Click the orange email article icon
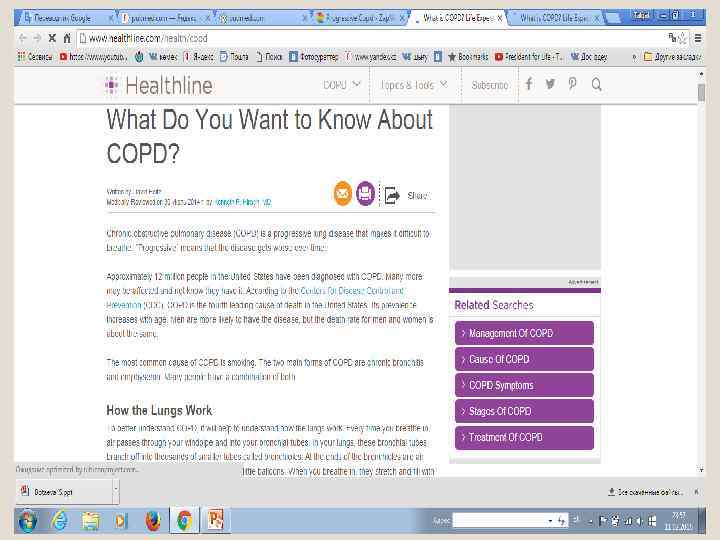Image resolution: width=720 pixels, height=540 pixels. click(343, 193)
